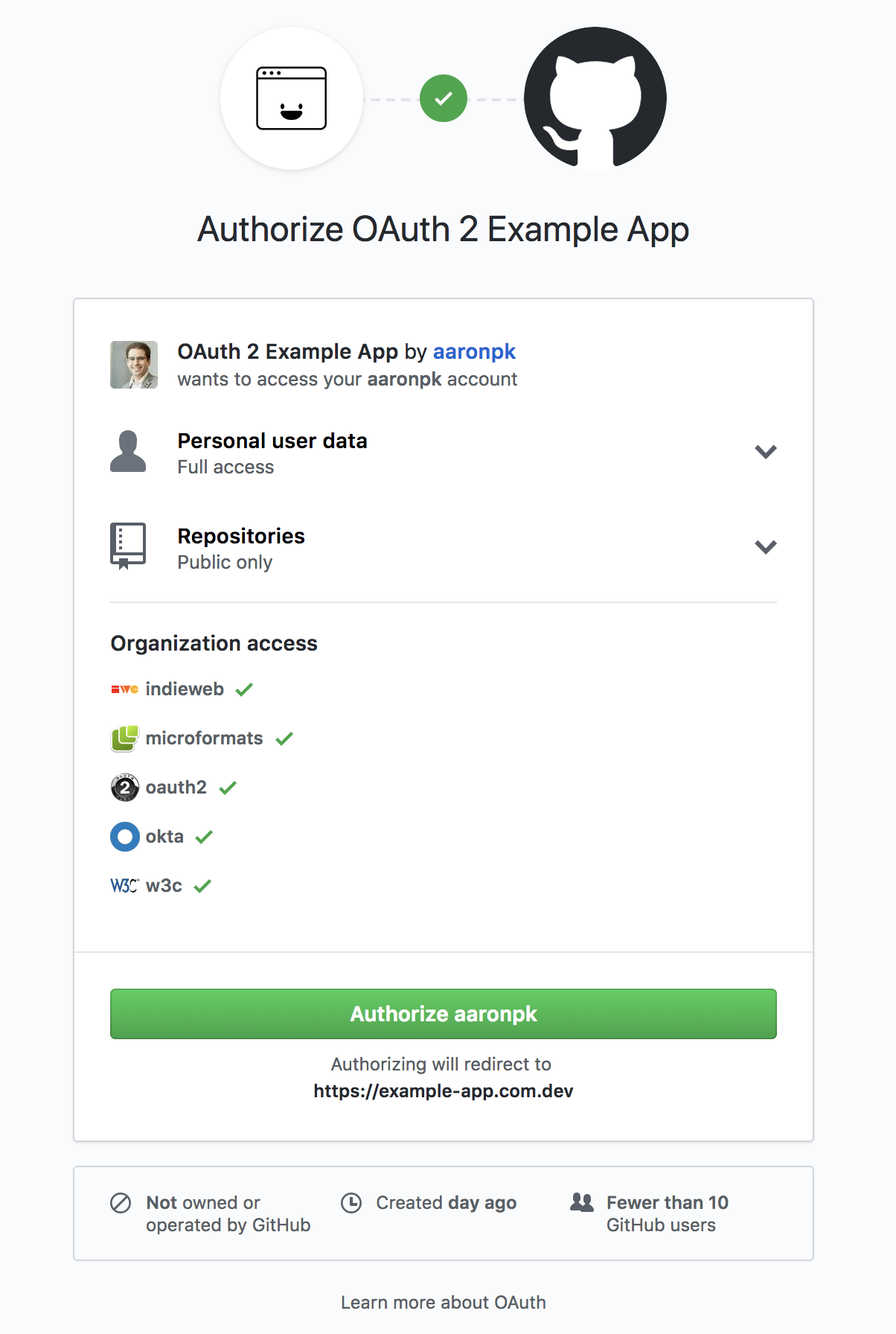Image resolution: width=896 pixels, height=1334 pixels.
Task: Click the clock icon next to Created day ago
Action: click(351, 1202)
